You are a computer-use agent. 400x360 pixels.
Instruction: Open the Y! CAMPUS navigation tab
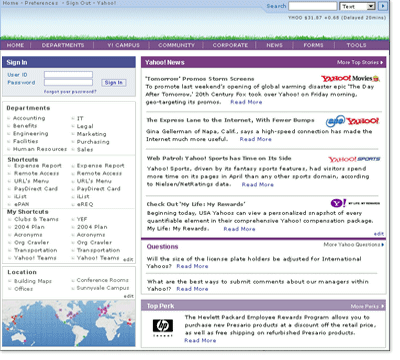click(x=123, y=45)
